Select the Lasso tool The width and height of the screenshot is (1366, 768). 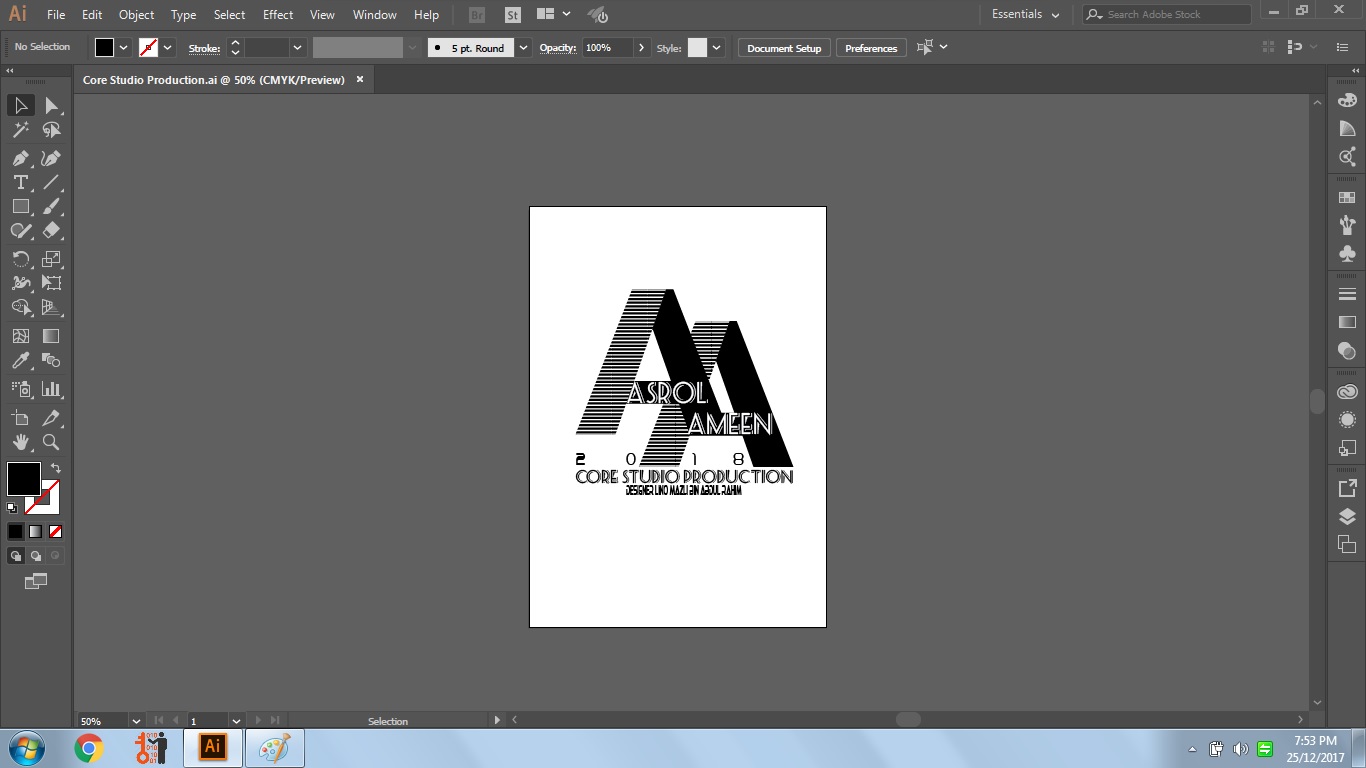point(51,130)
